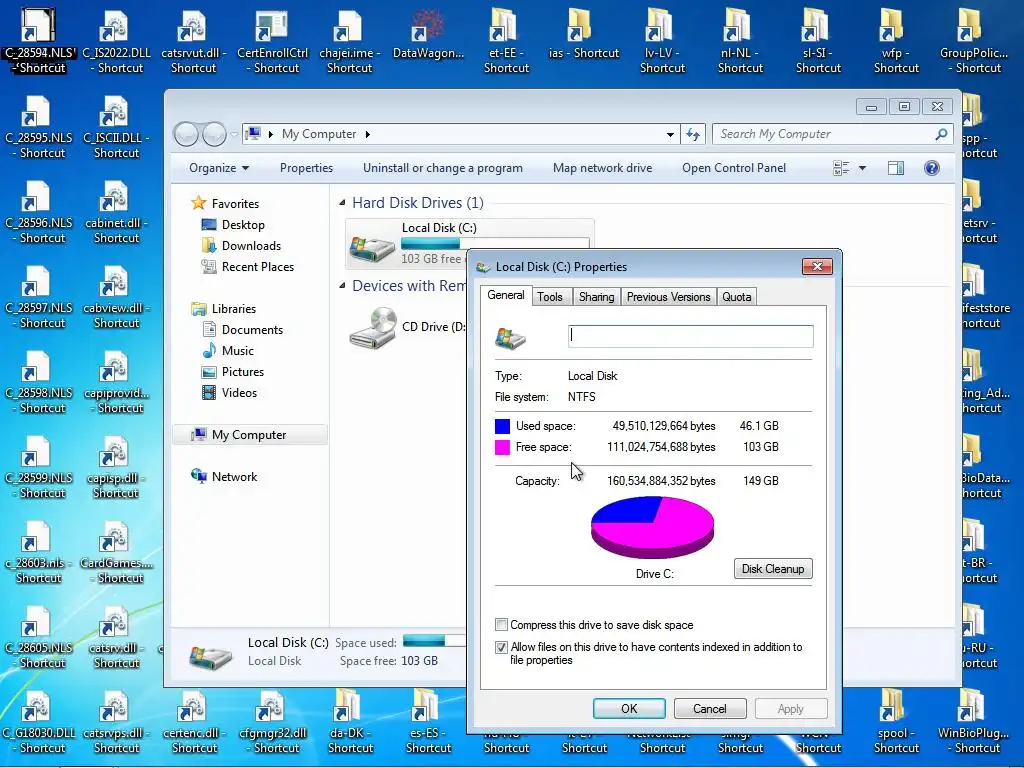Click Uninstall or change a program
Screen dimensions: 1024x768
(x=443, y=168)
